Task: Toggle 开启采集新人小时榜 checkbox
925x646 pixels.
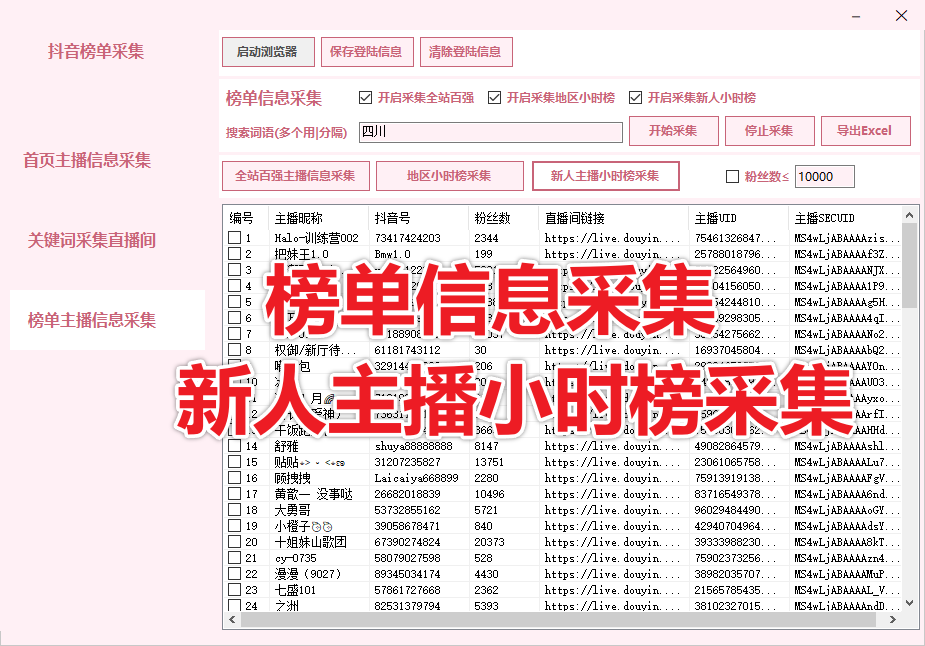Action: coord(635,98)
